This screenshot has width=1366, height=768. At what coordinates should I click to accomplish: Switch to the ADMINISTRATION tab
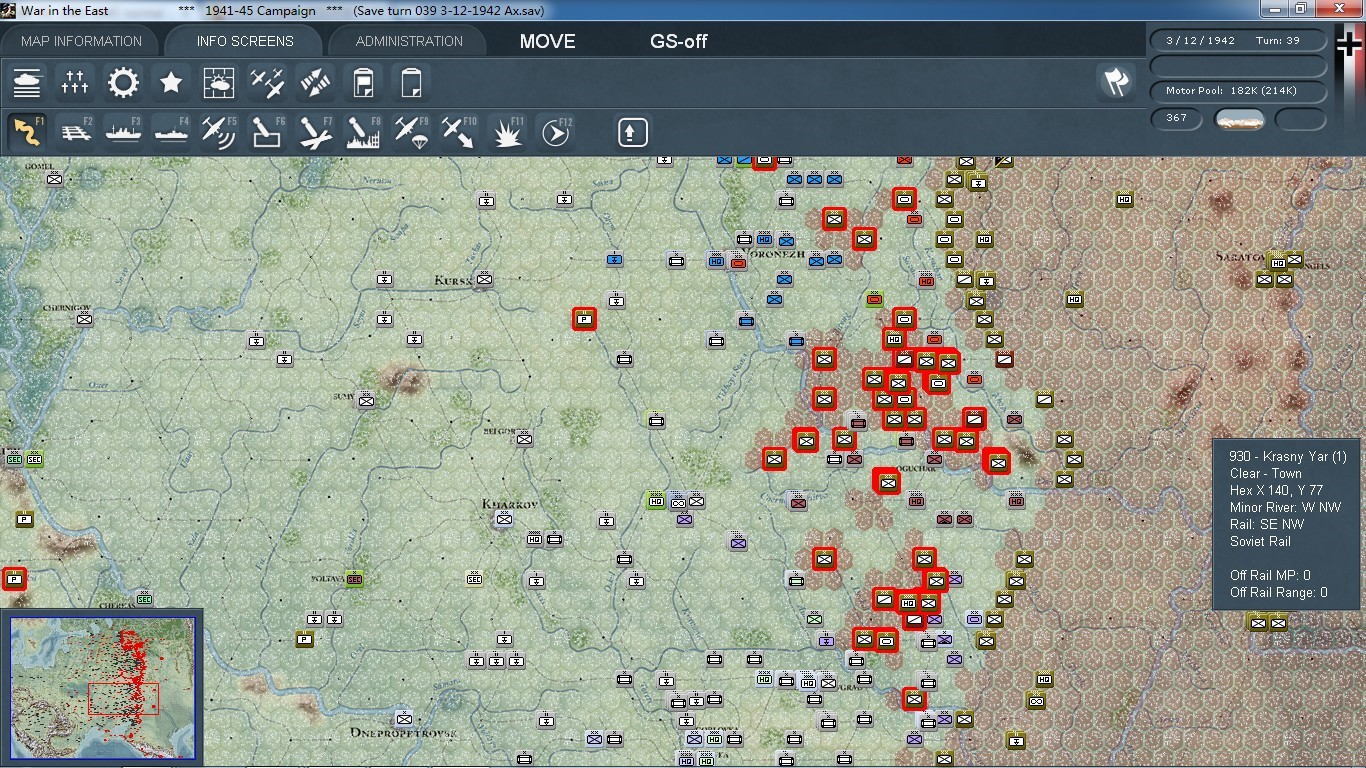409,41
